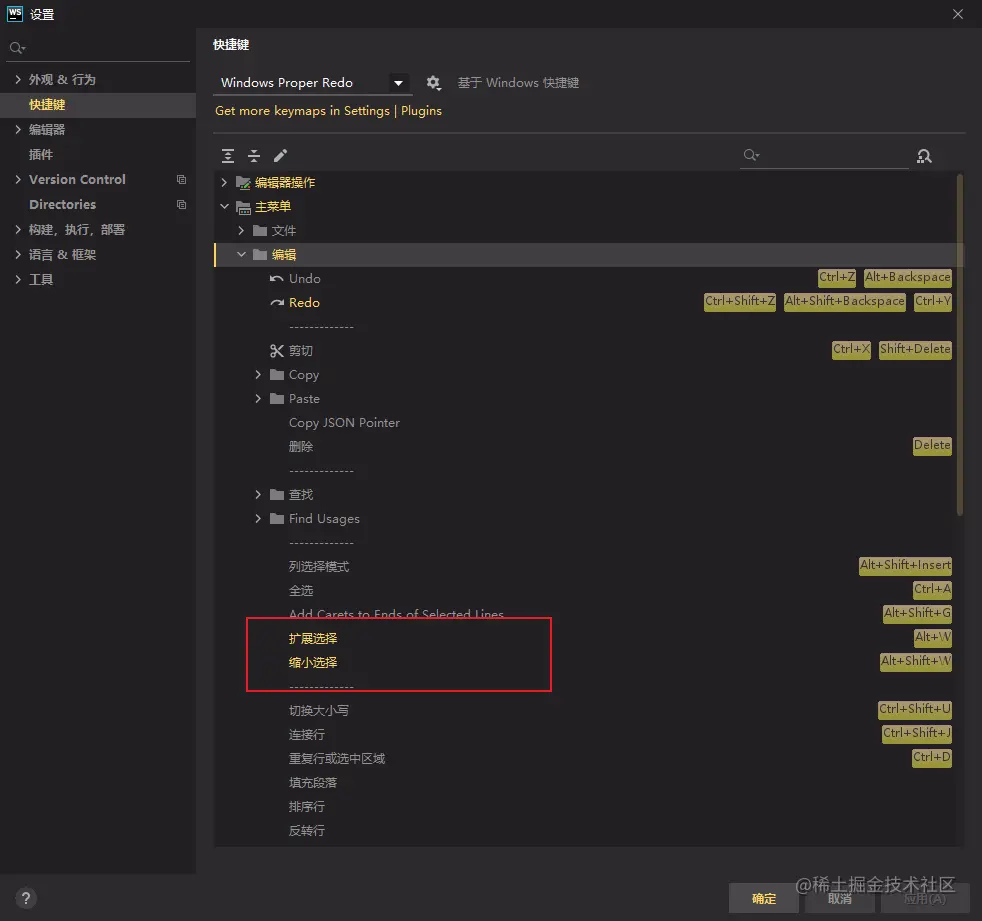Open the 插件 settings page
This screenshot has width=982, height=921.
pyautogui.click(x=98, y=155)
